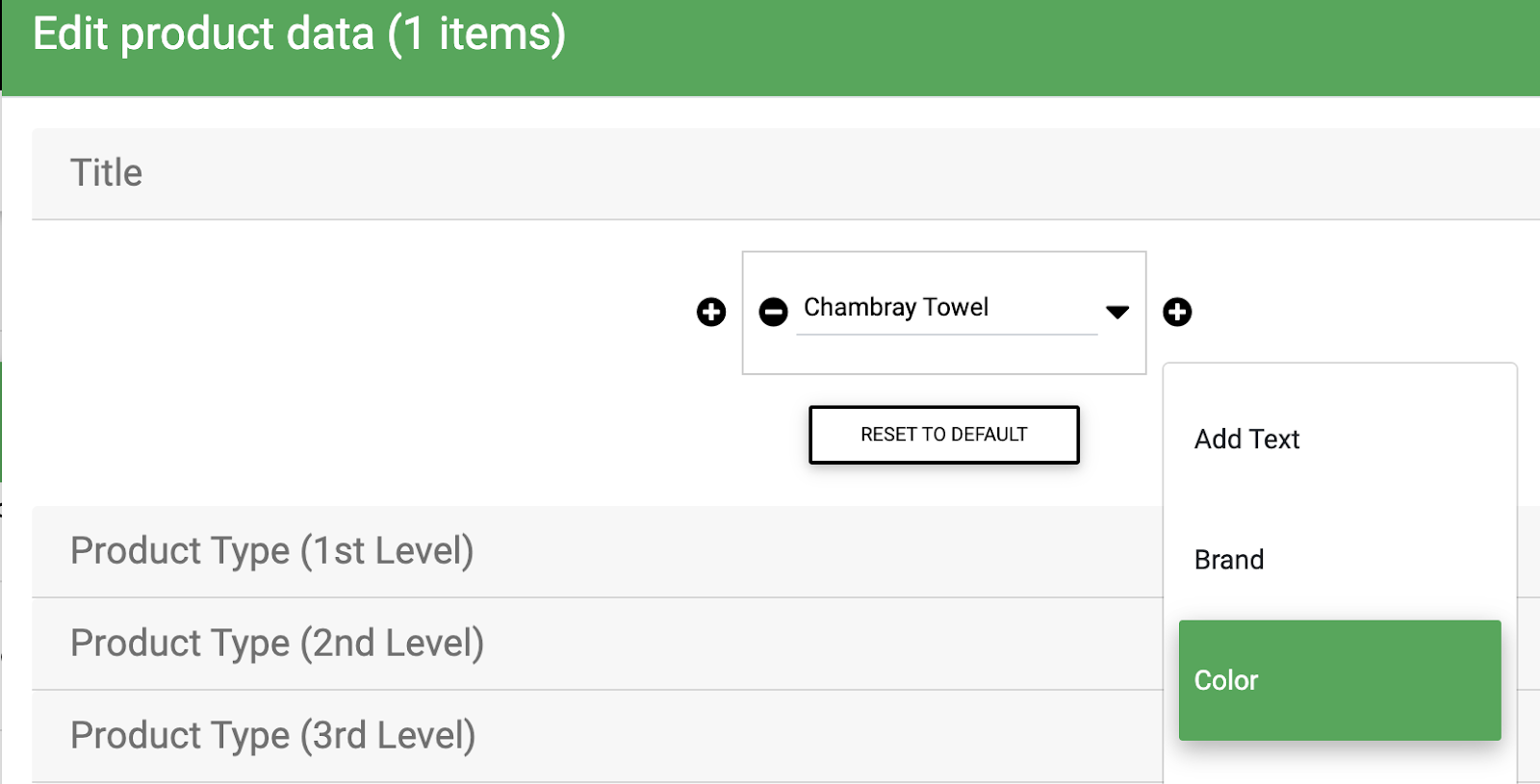
Task: Expand the Product Type (2nd Level) section
Action: [x=597, y=644]
